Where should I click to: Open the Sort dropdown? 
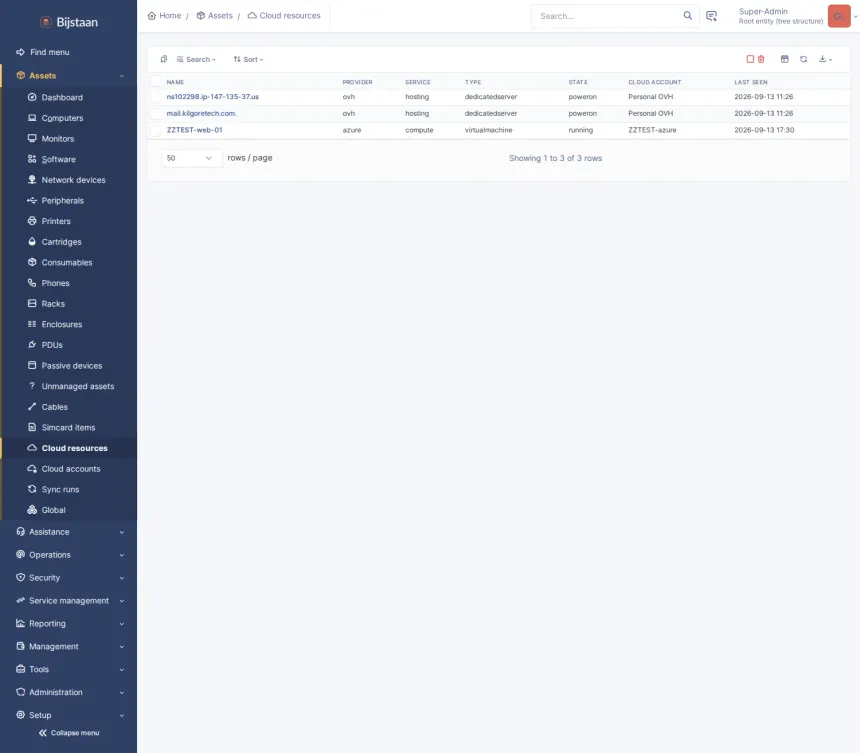[248, 59]
